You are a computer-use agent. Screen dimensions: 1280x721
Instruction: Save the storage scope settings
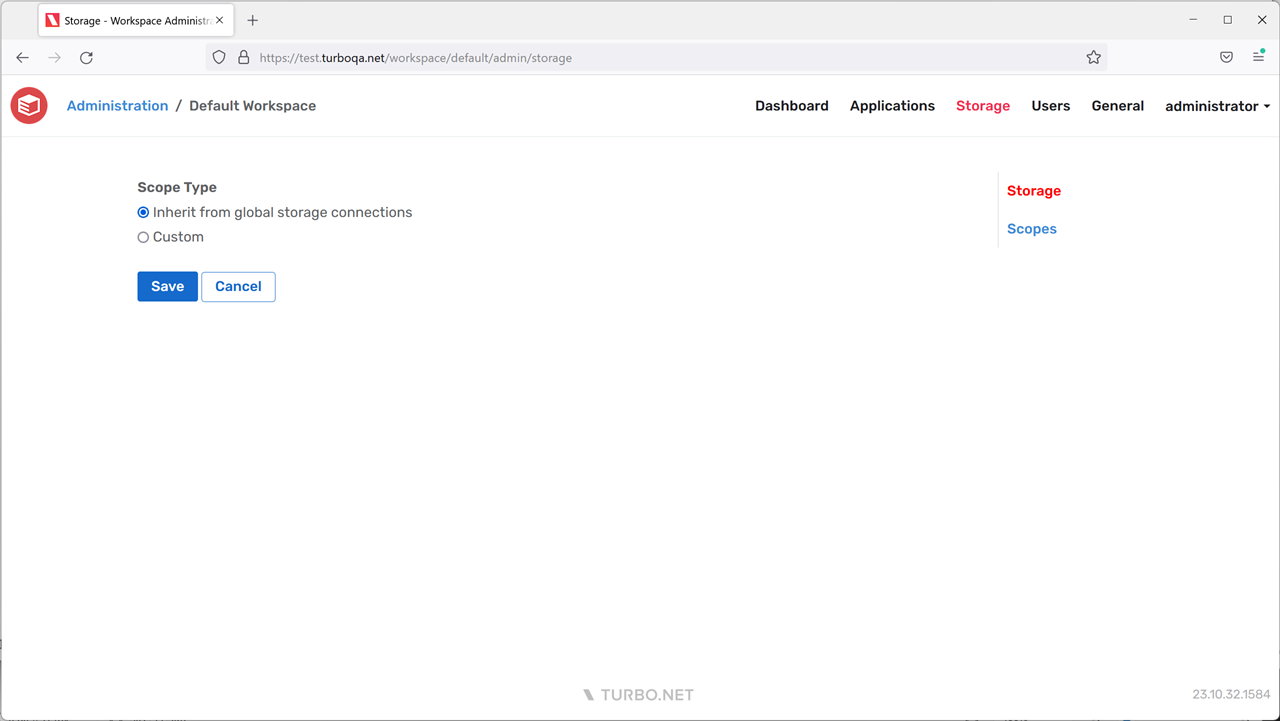click(168, 287)
